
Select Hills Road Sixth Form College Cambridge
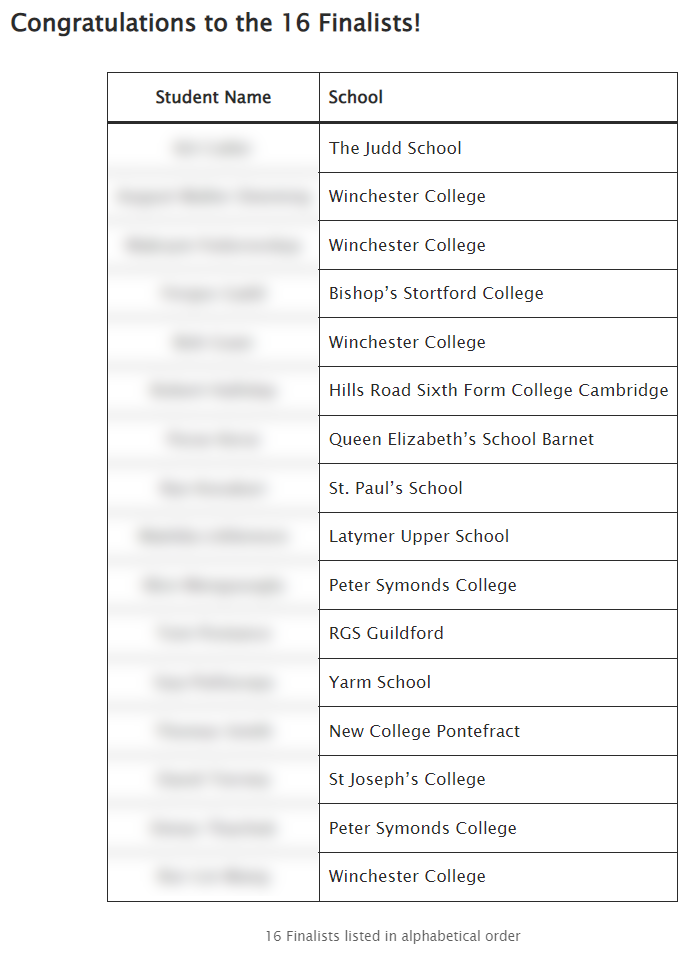(x=498, y=390)
